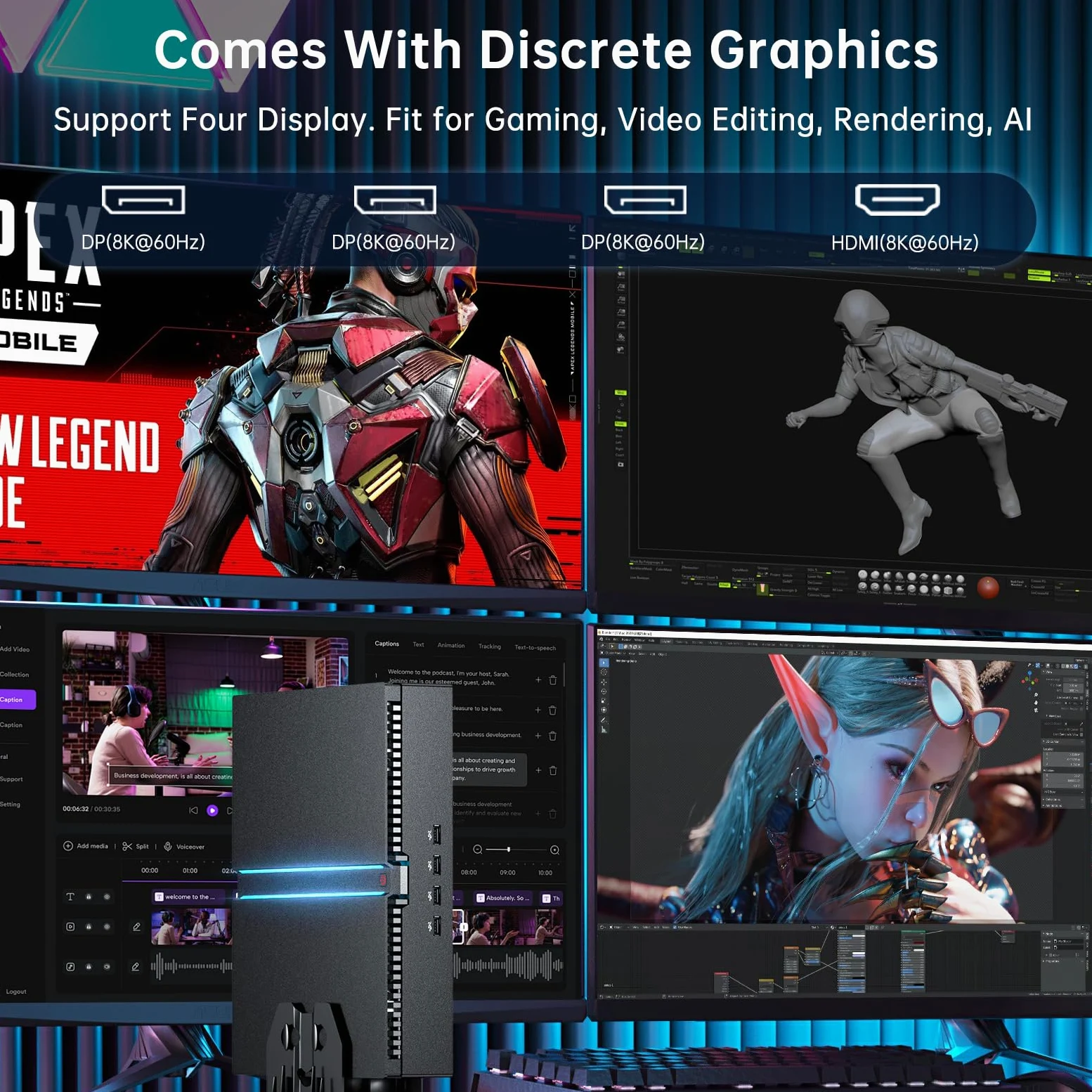Delete the 'all about creating and' caption
Viewport: 1092px width, 1092px height.
click(553, 770)
